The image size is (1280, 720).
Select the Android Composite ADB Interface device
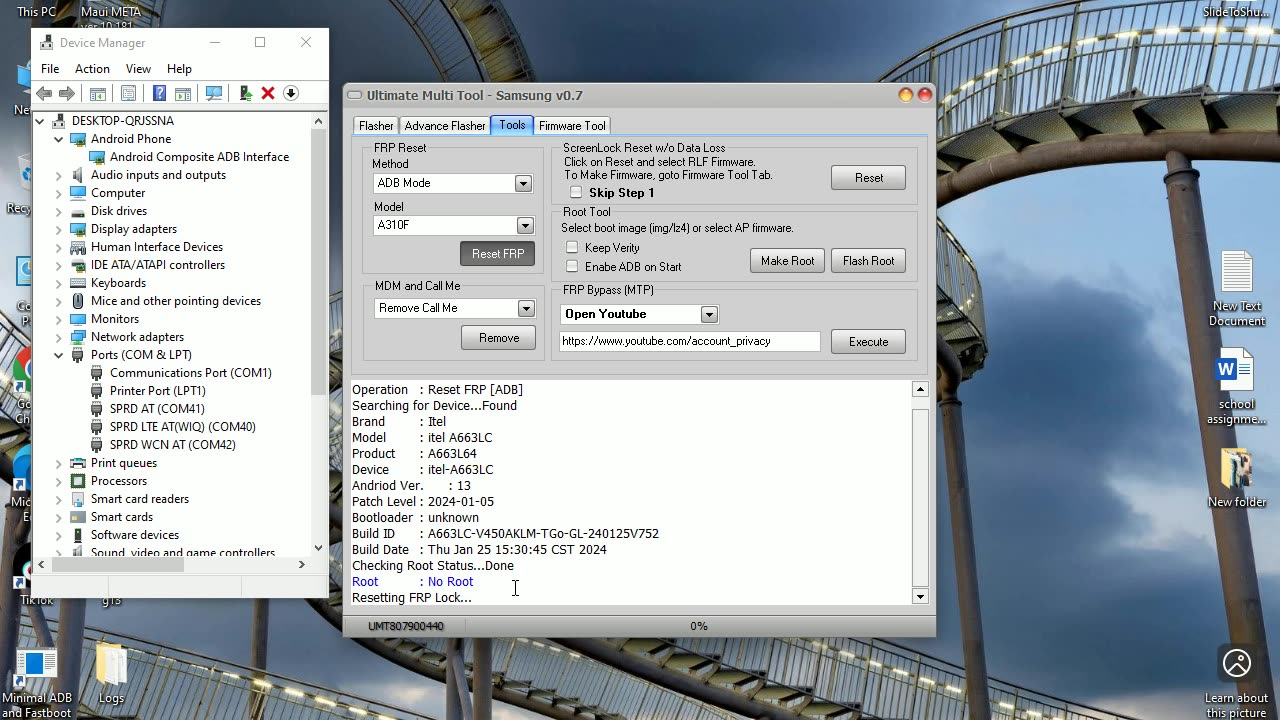pyautogui.click(x=199, y=157)
